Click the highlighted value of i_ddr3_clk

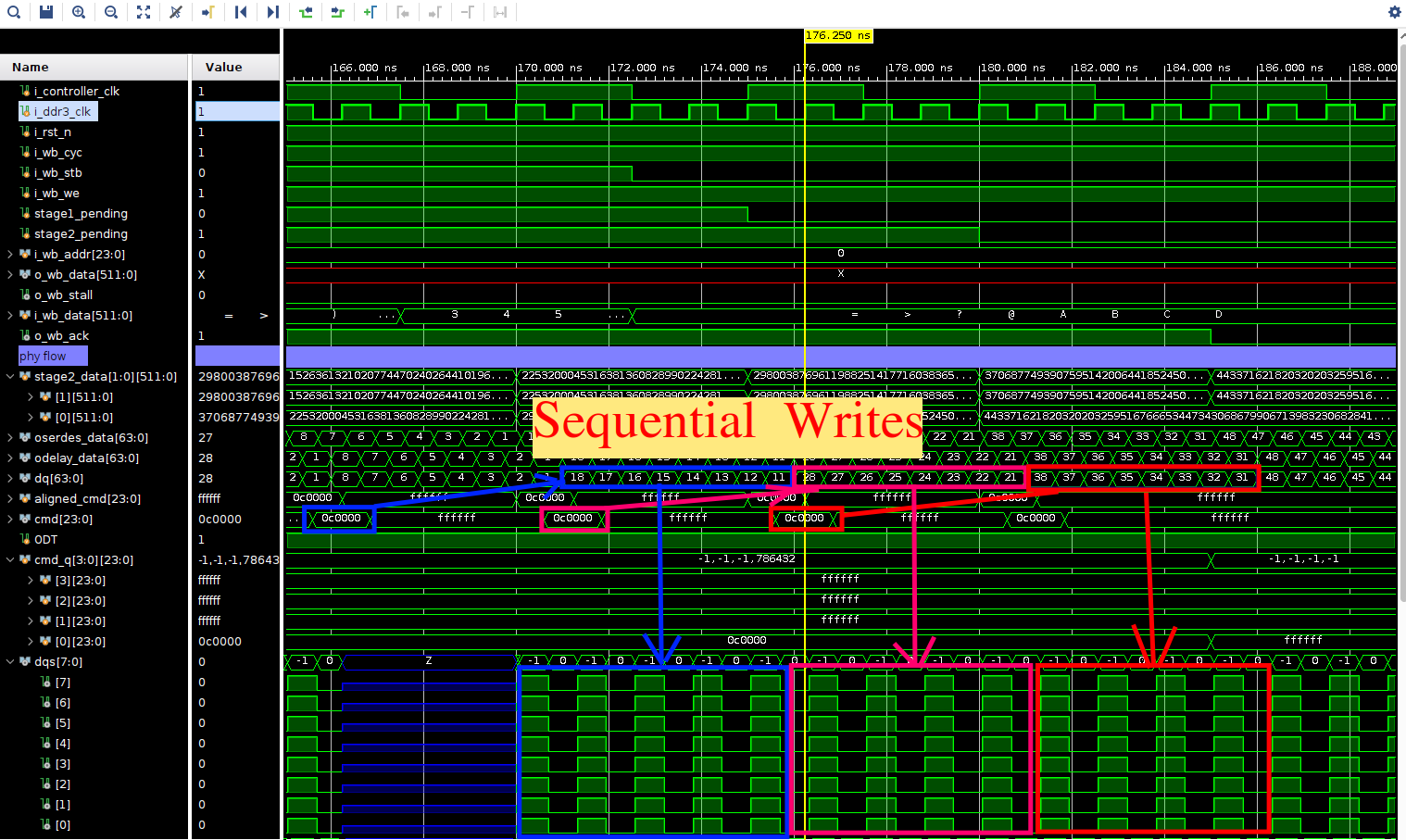point(237,111)
